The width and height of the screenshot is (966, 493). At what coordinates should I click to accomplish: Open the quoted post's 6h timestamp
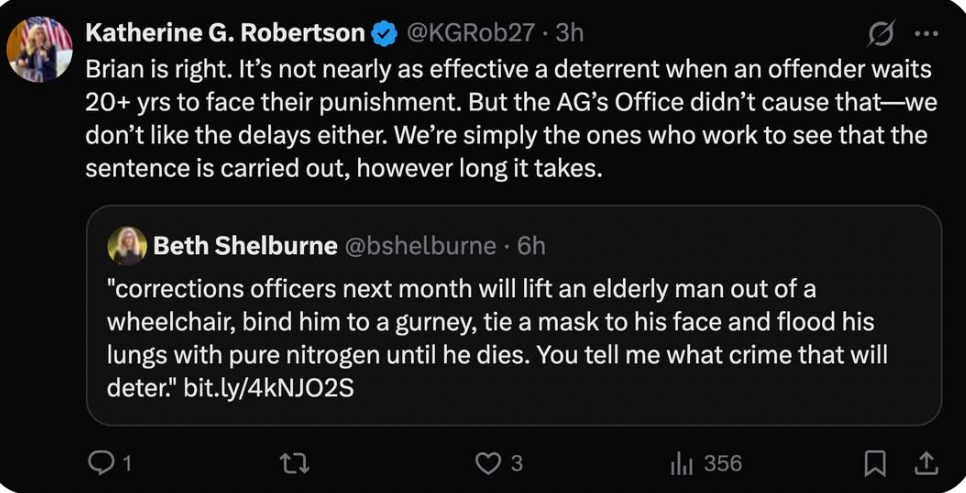531,246
